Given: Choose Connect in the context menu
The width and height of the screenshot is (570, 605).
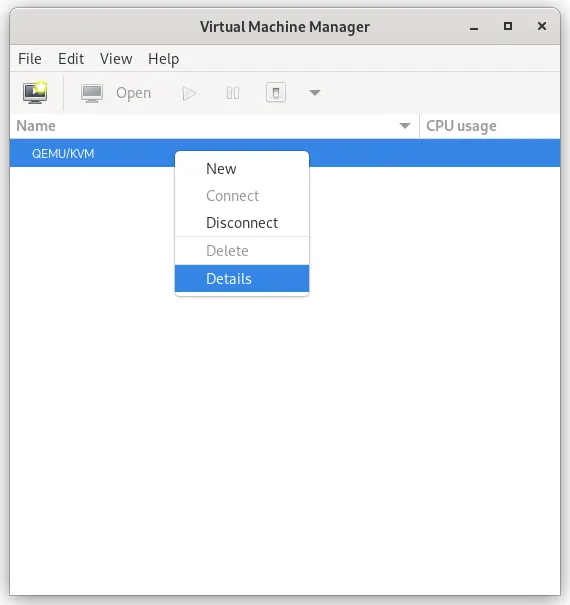Looking at the screenshot, I should pyautogui.click(x=242, y=196).
